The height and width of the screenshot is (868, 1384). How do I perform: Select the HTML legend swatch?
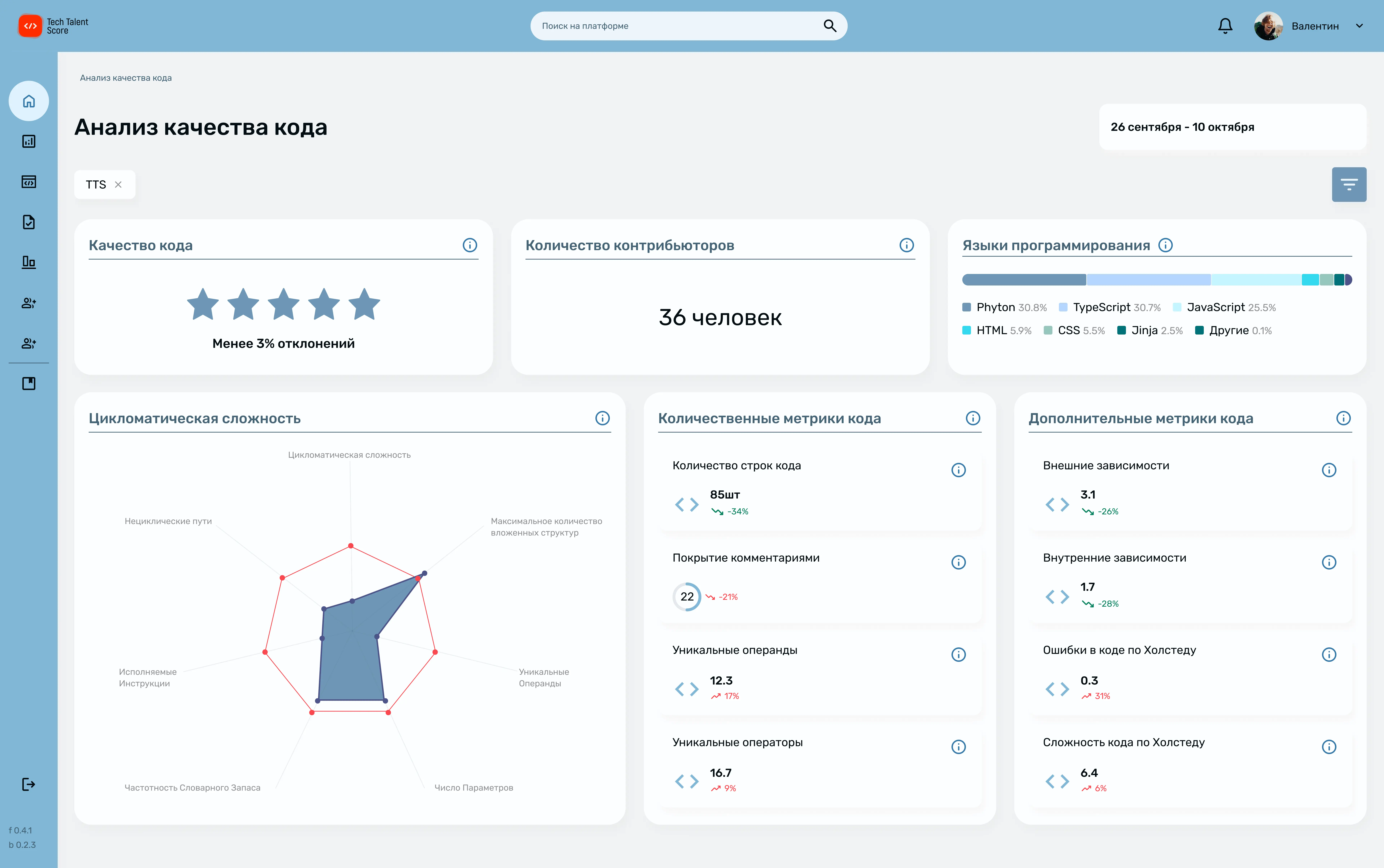tap(967, 330)
